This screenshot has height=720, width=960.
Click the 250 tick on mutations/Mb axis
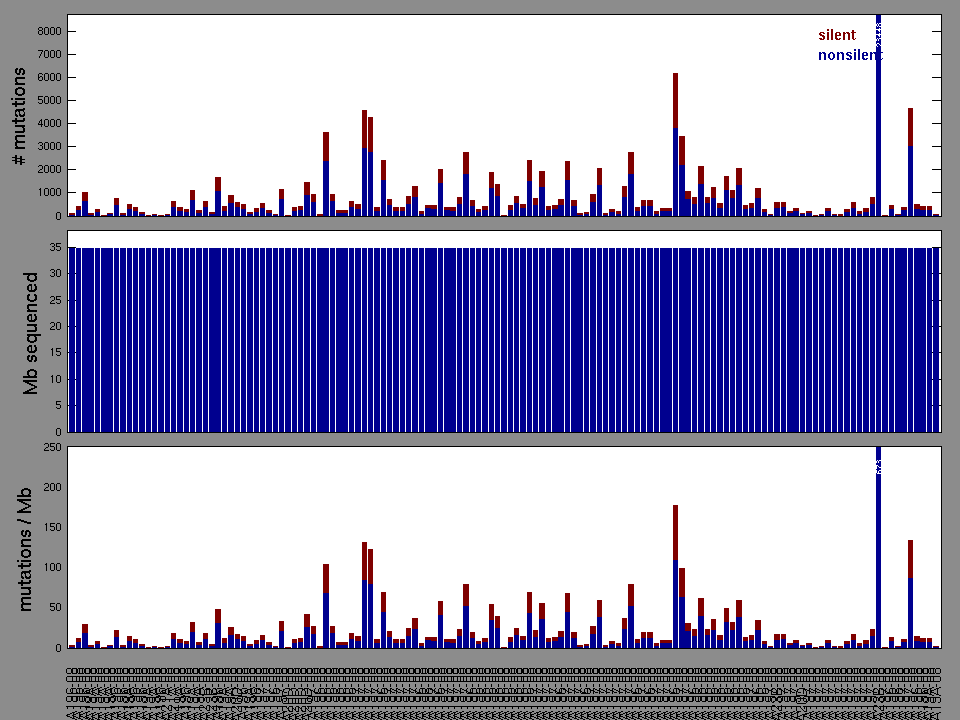pyautogui.click(x=52, y=447)
